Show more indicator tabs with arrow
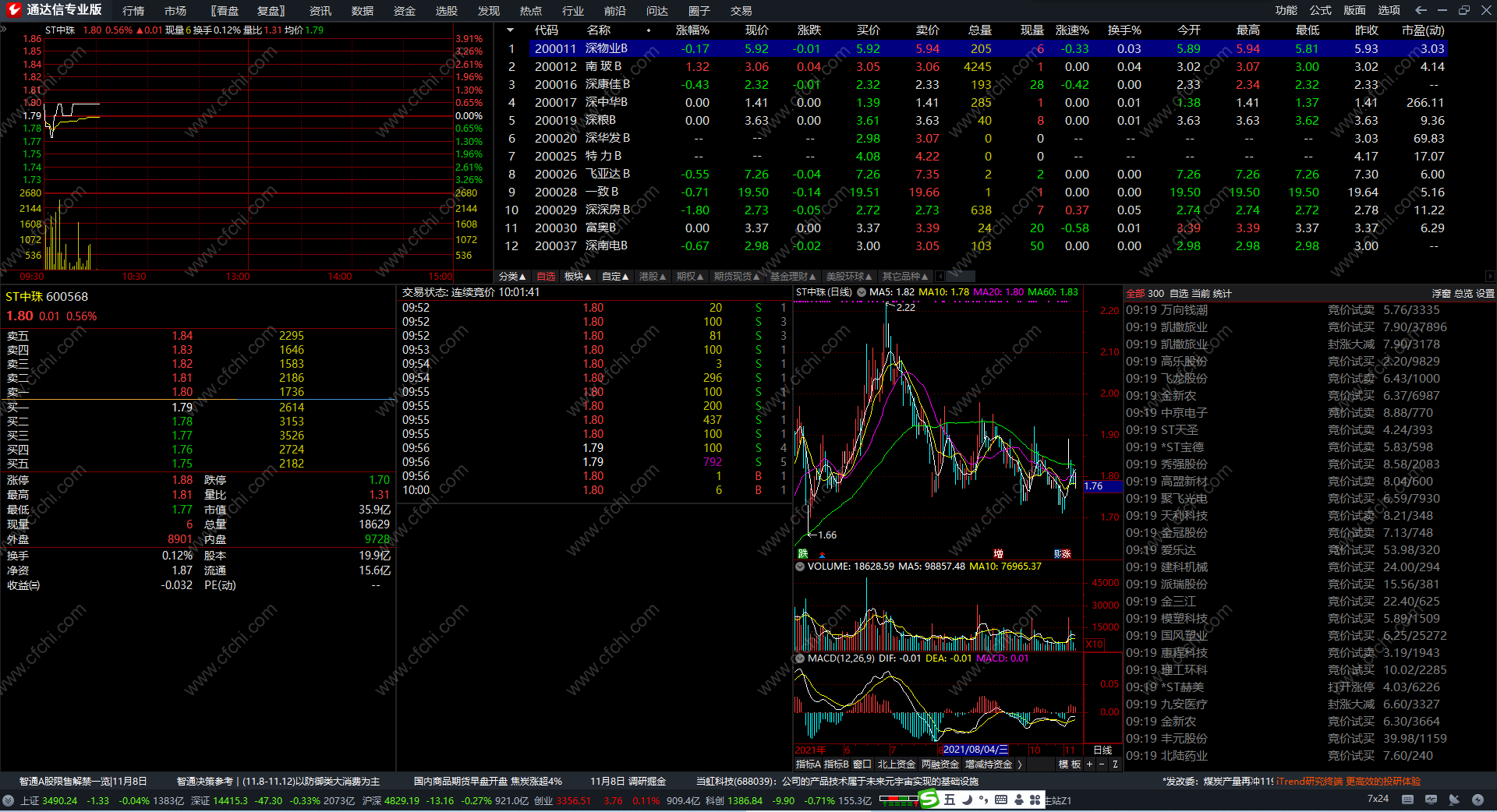The height and width of the screenshot is (812, 1497). [x=1020, y=764]
